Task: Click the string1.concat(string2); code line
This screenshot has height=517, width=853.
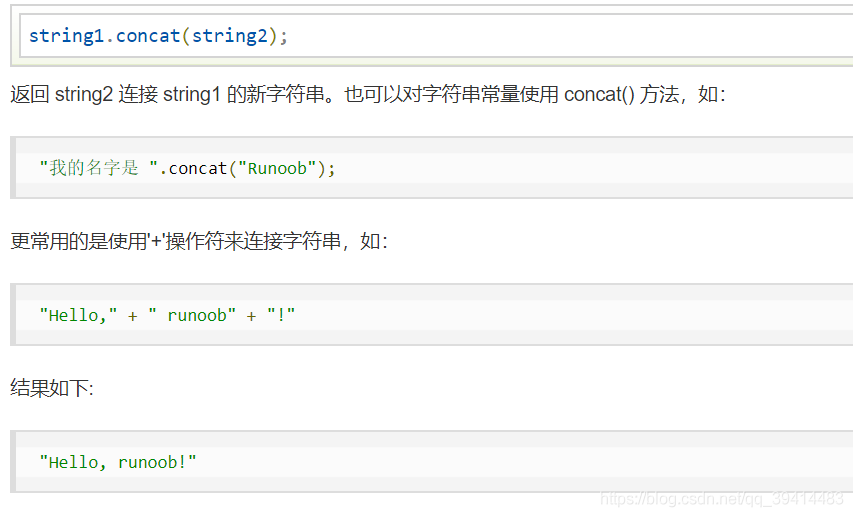Action: [158, 36]
